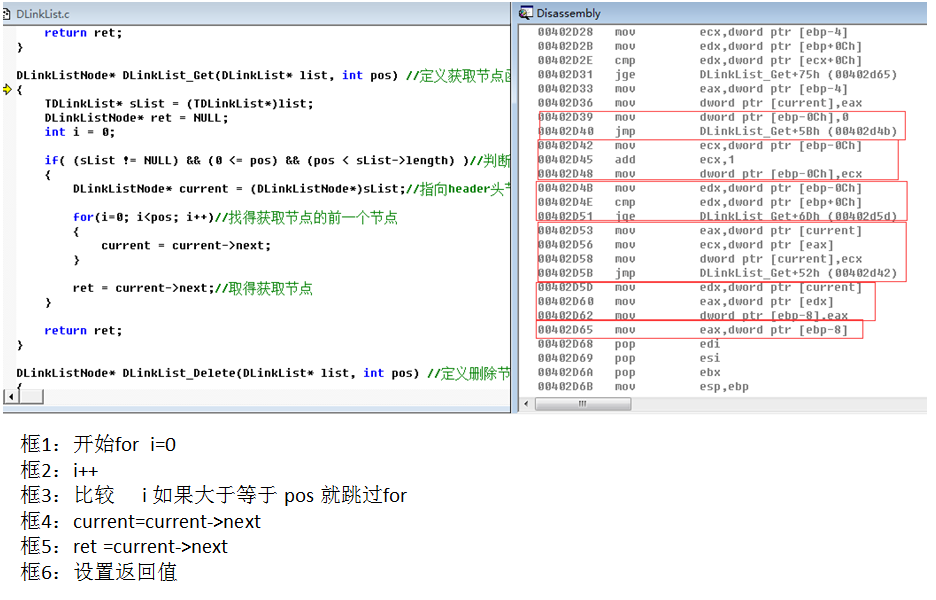936x600 pixels.
Task: Click disassembly line at 00402D42
Action: click(x=700, y=146)
